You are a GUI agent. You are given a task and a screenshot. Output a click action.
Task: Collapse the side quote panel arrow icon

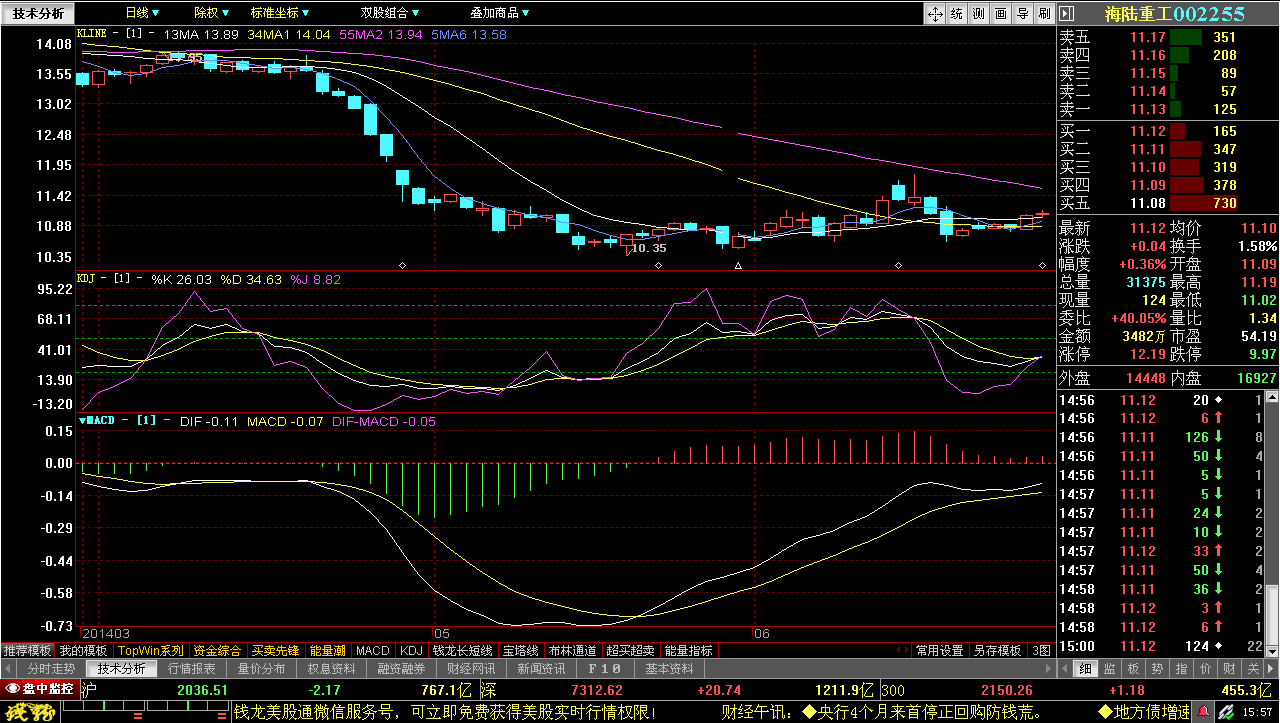1066,13
